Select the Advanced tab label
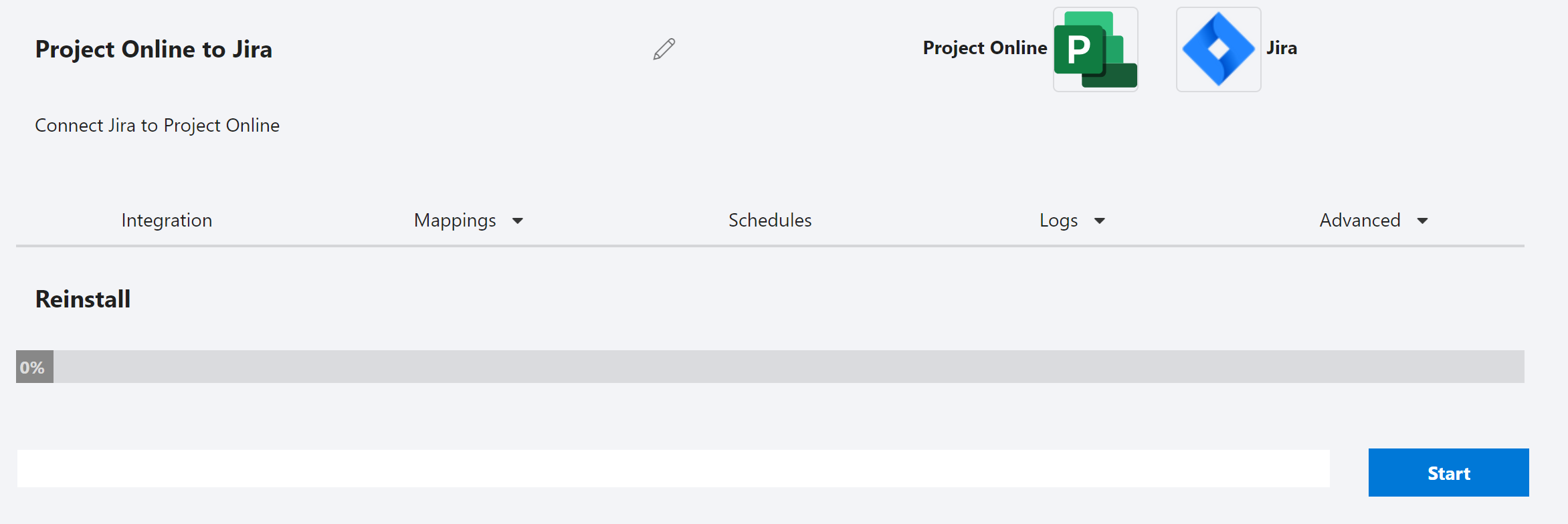 [x=1360, y=220]
